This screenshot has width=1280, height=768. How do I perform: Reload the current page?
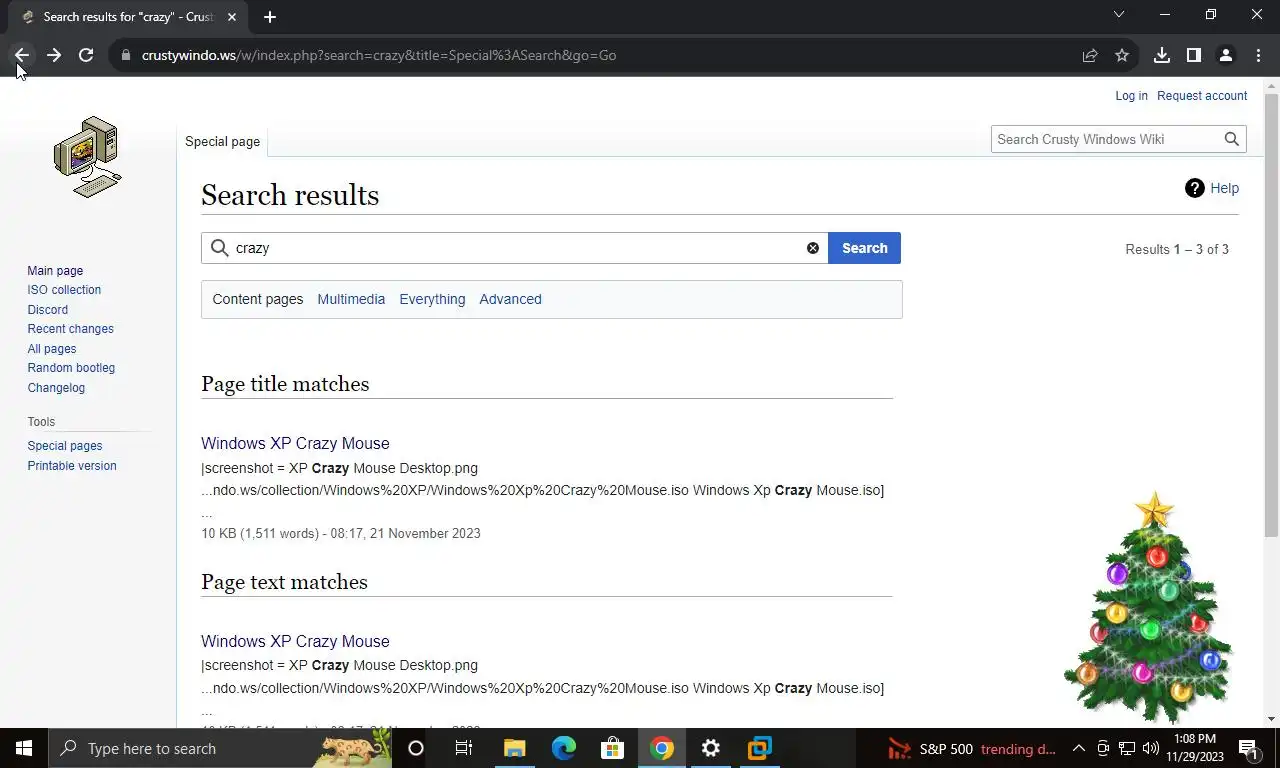pos(86,55)
